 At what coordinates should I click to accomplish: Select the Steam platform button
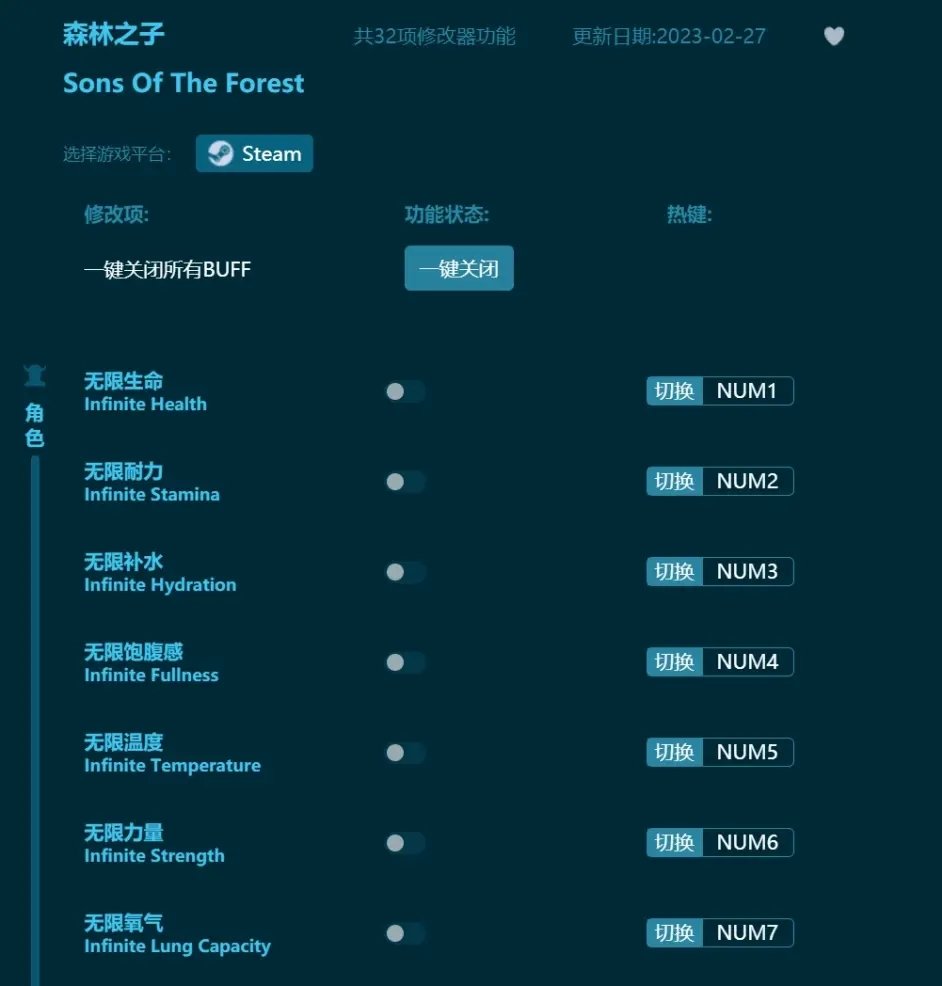coord(254,153)
